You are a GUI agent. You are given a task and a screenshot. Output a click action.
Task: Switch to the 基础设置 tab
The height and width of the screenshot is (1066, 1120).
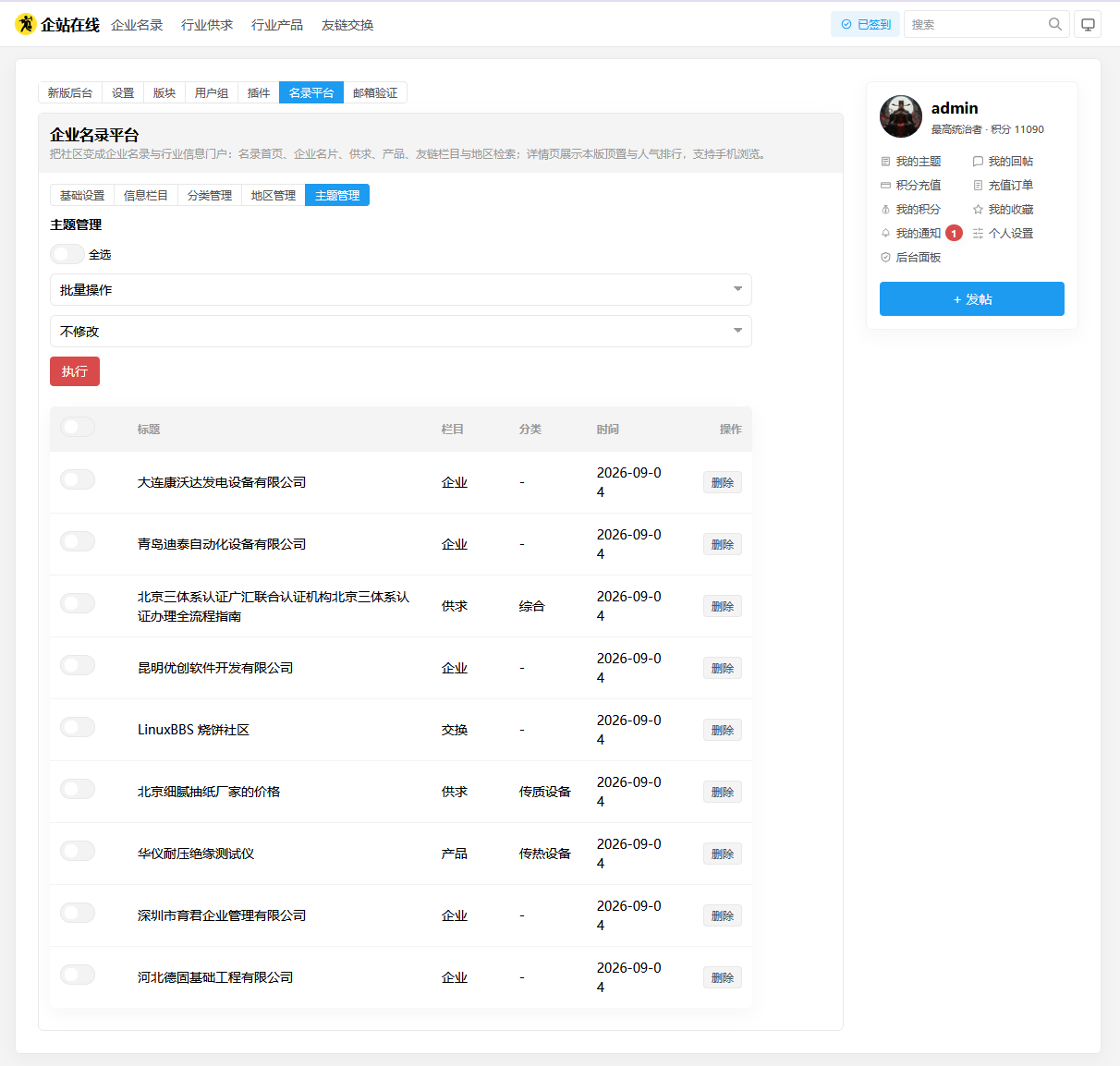click(82, 196)
